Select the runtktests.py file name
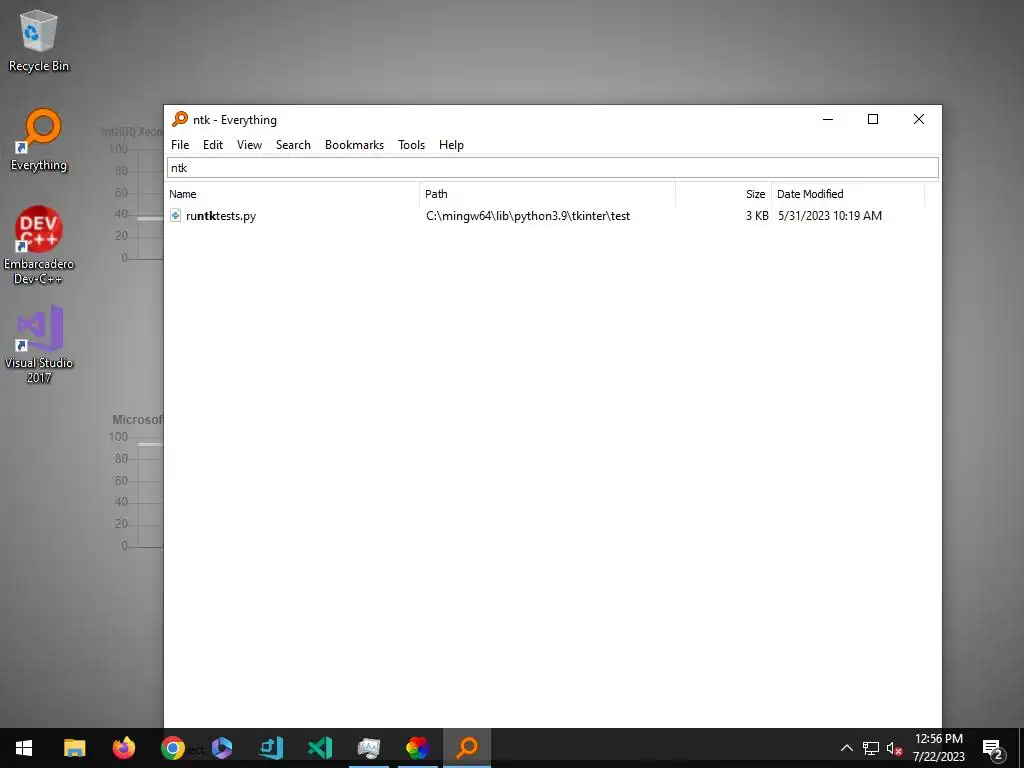The height and width of the screenshot is (768, 1024). [x=221, y=216]
